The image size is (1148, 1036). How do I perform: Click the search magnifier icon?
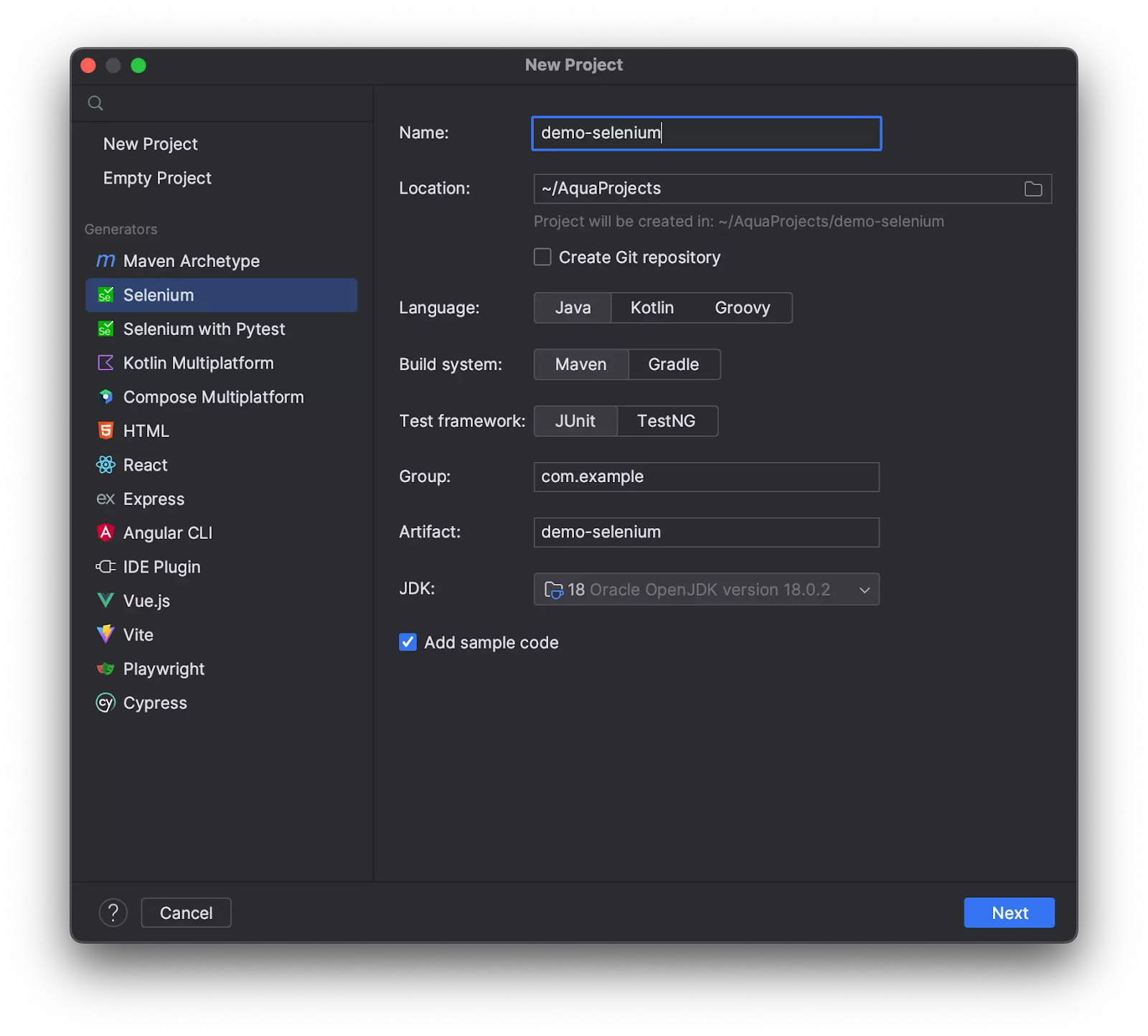click(95, 103)
